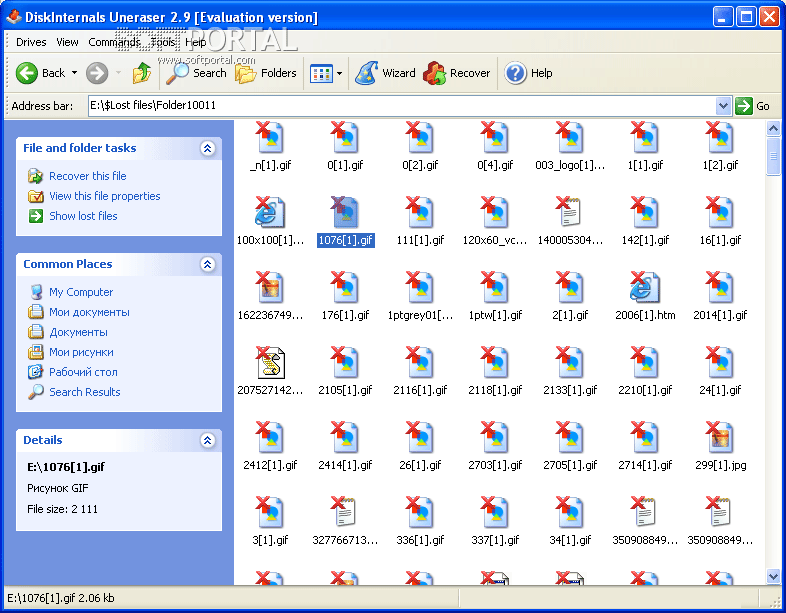Open the Commands menu

point(114,42)
